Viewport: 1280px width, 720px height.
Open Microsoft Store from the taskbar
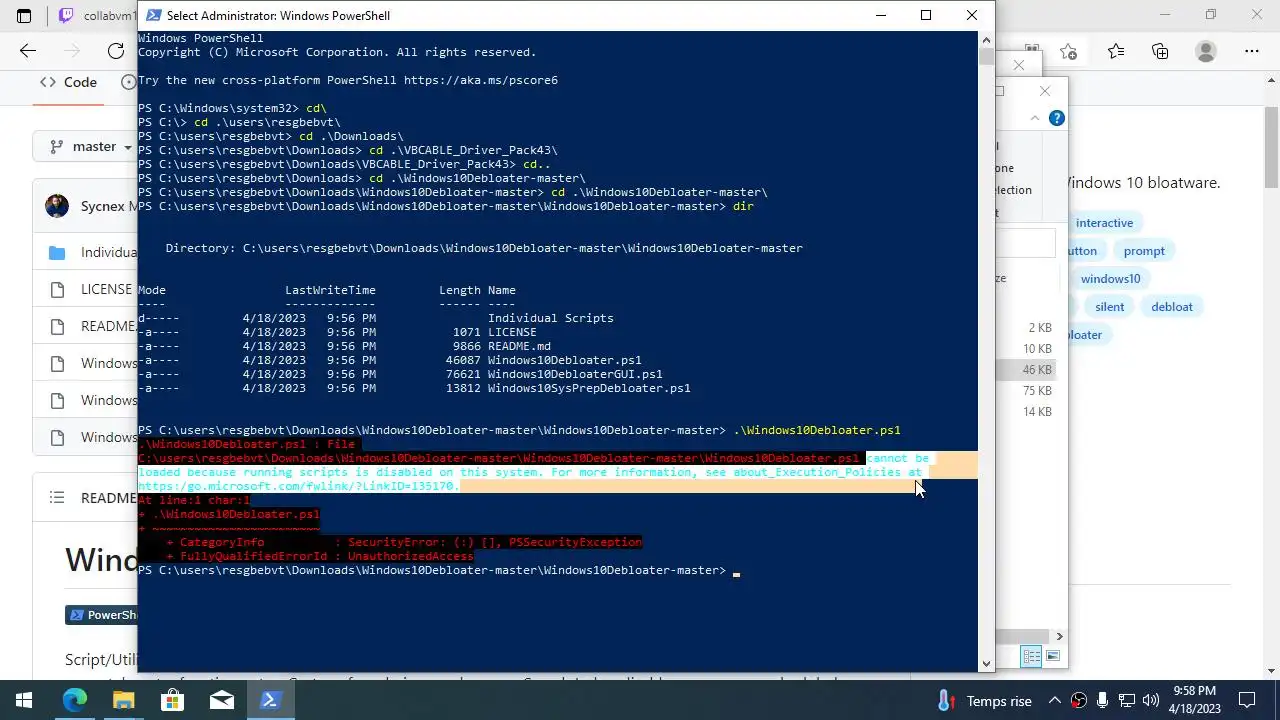(x=172, y=700)
